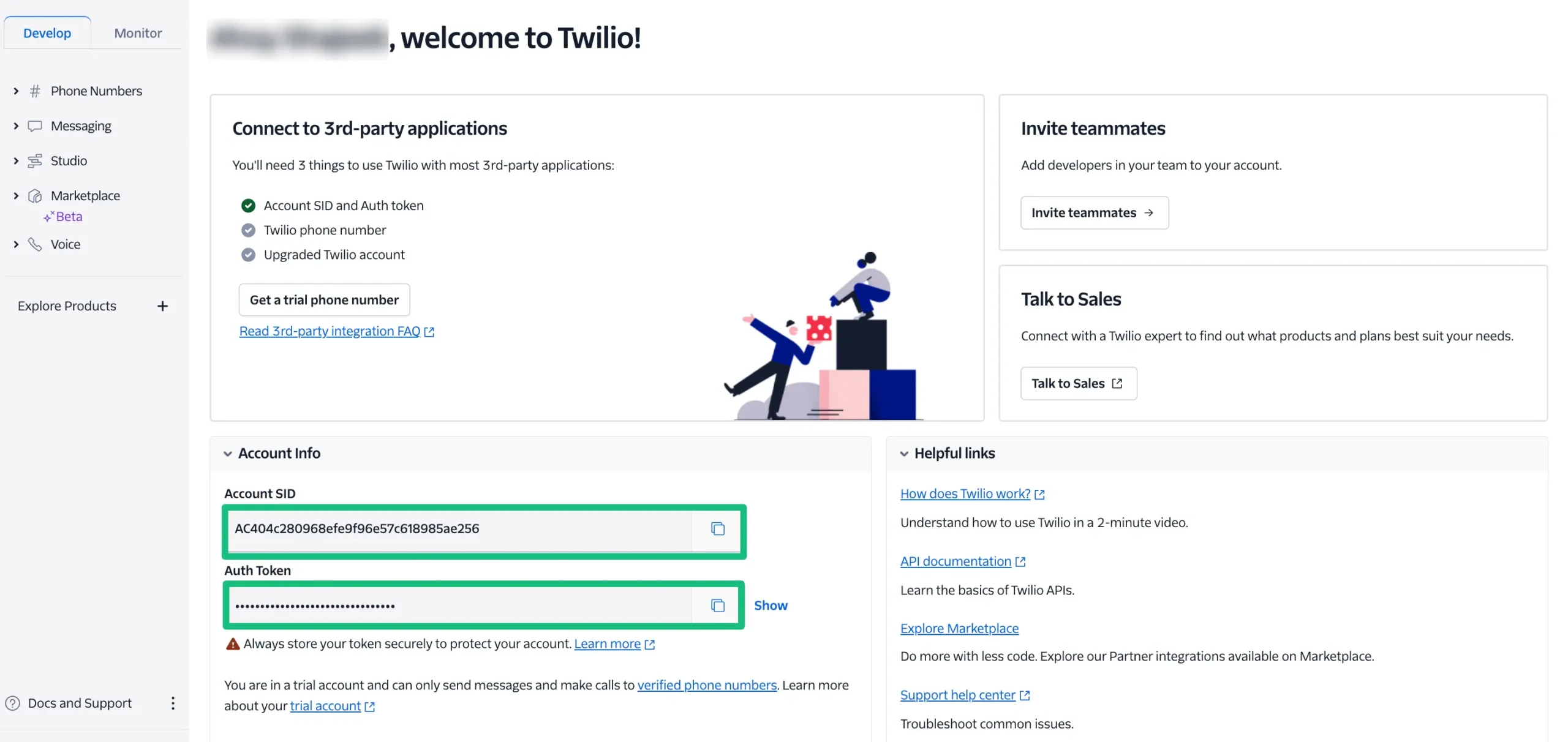This screenshot has height=742, width=1568.
Task: Show the hidden Auth Token value
Action: point(771,605)
